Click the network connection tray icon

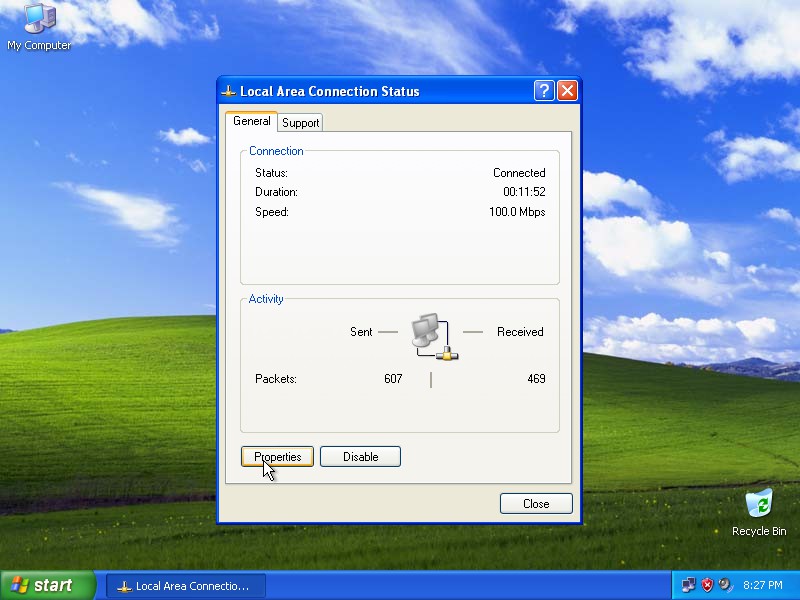coord(688,585)
